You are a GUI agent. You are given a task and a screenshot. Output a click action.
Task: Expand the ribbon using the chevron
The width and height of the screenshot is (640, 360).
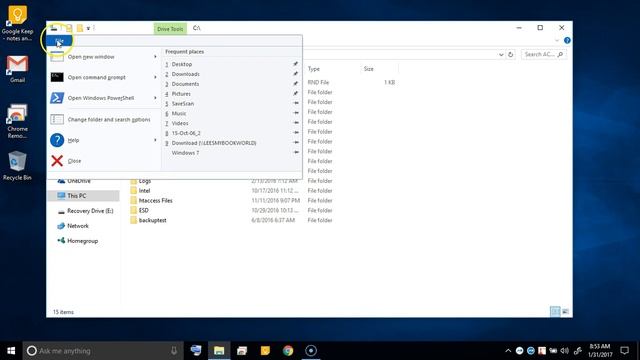pyautogui.click(x=557, y=40)
